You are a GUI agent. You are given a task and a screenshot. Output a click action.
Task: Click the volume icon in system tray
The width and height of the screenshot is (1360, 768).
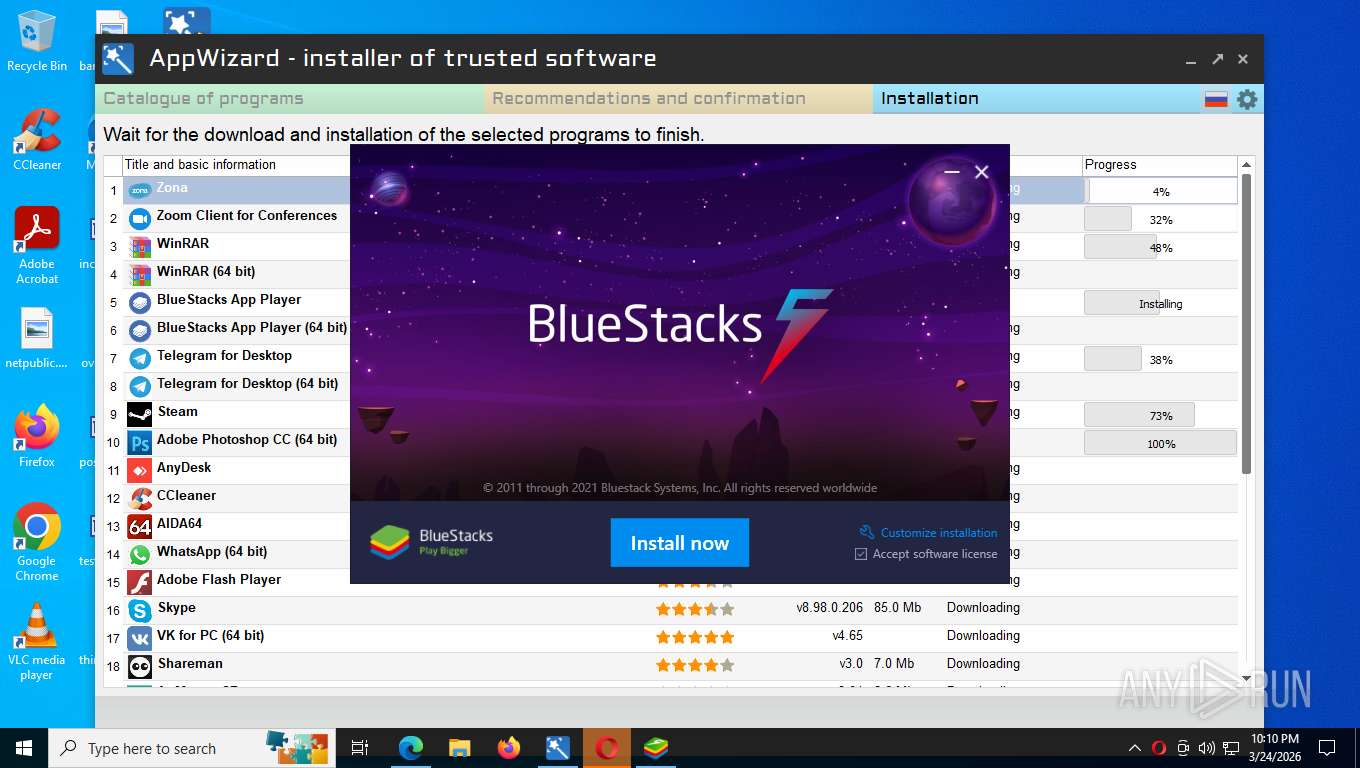pos(1206,748)
